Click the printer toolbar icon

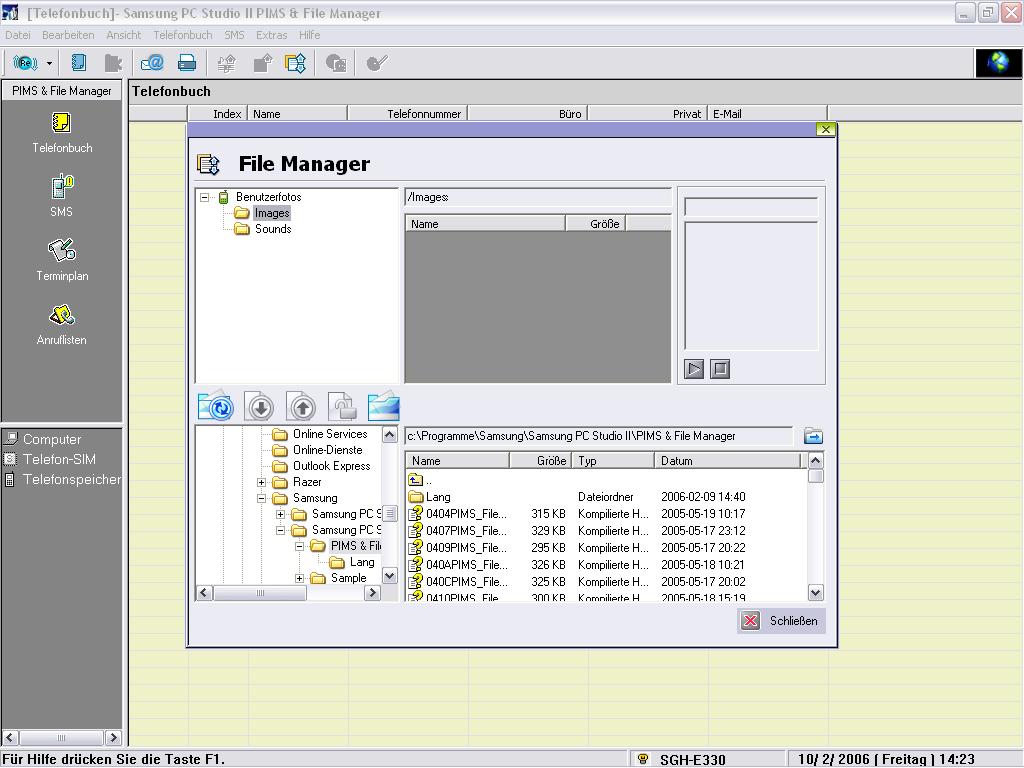pyautogui.click(x=187, y=63)
